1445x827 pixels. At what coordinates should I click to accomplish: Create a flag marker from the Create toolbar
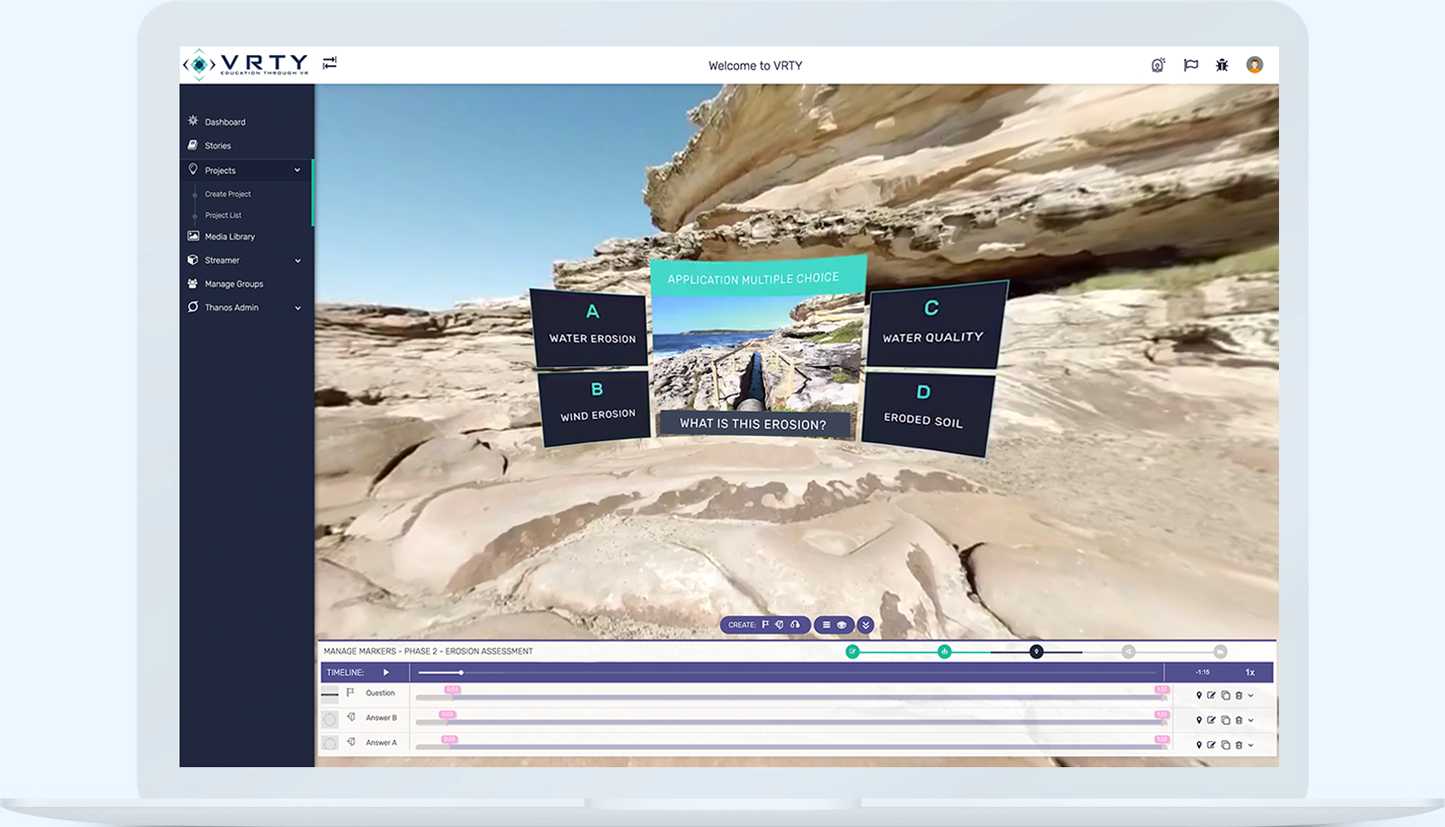point(766,625)
